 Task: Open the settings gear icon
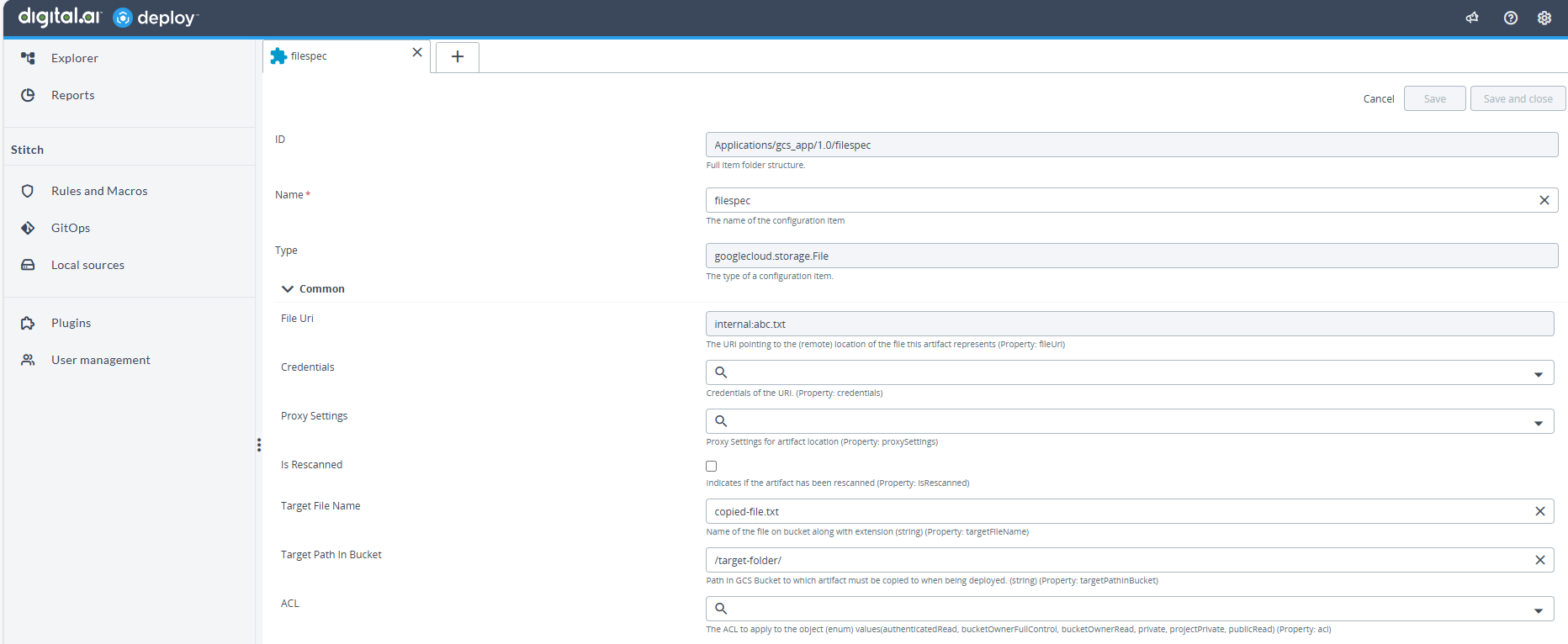pyautogui.click(x=1544, y=18)
